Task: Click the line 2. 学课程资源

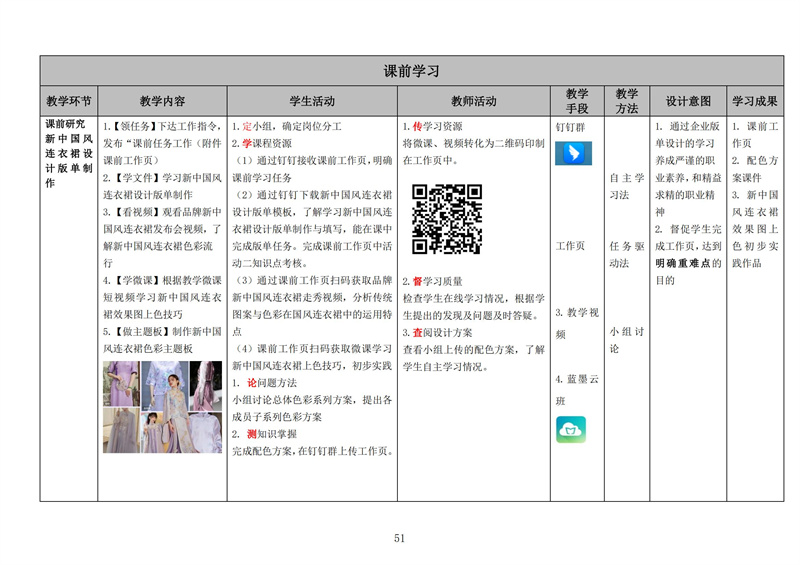Action: [x=262, y=143]
